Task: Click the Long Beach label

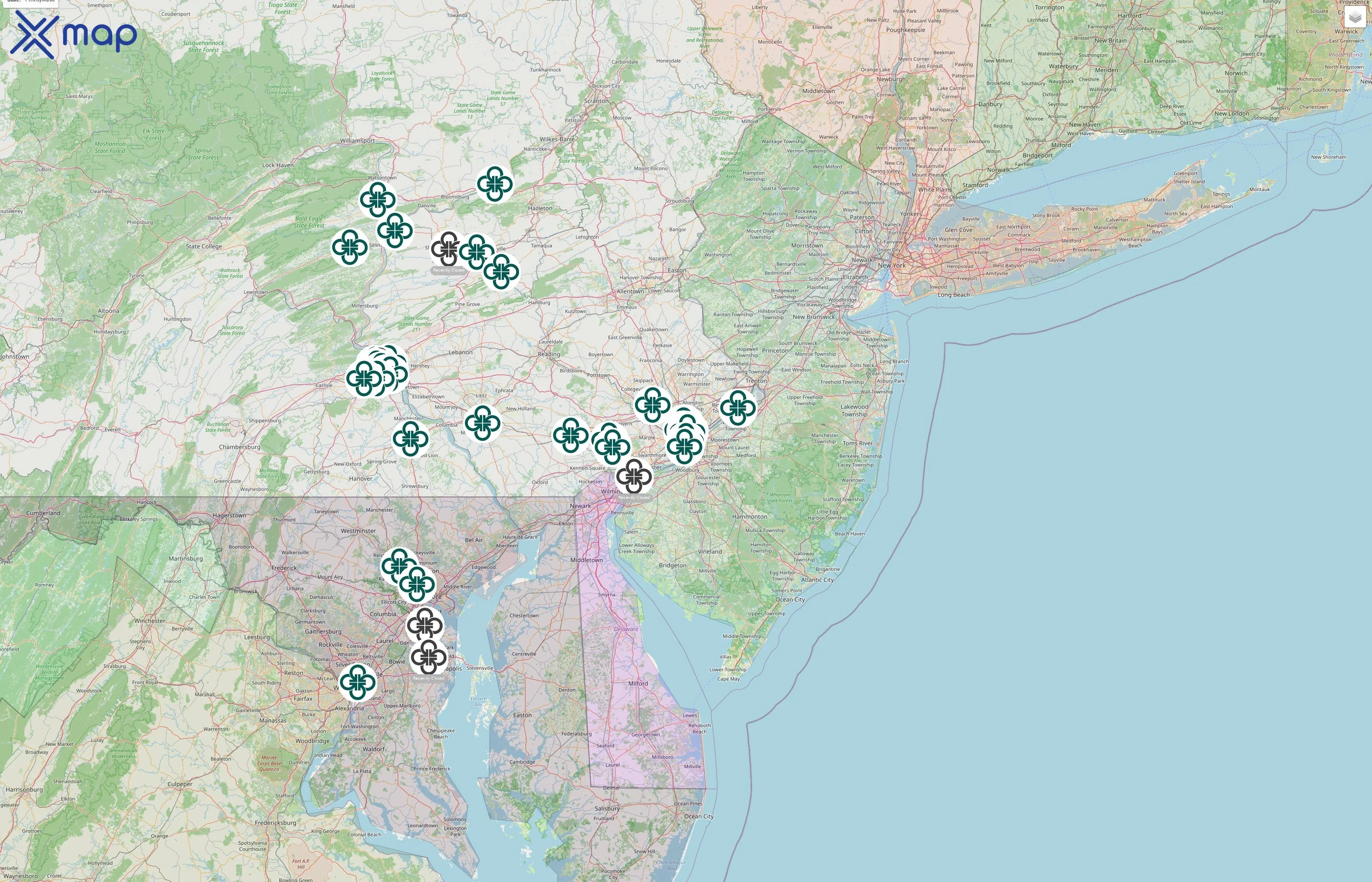Action: tap(954, 295)
